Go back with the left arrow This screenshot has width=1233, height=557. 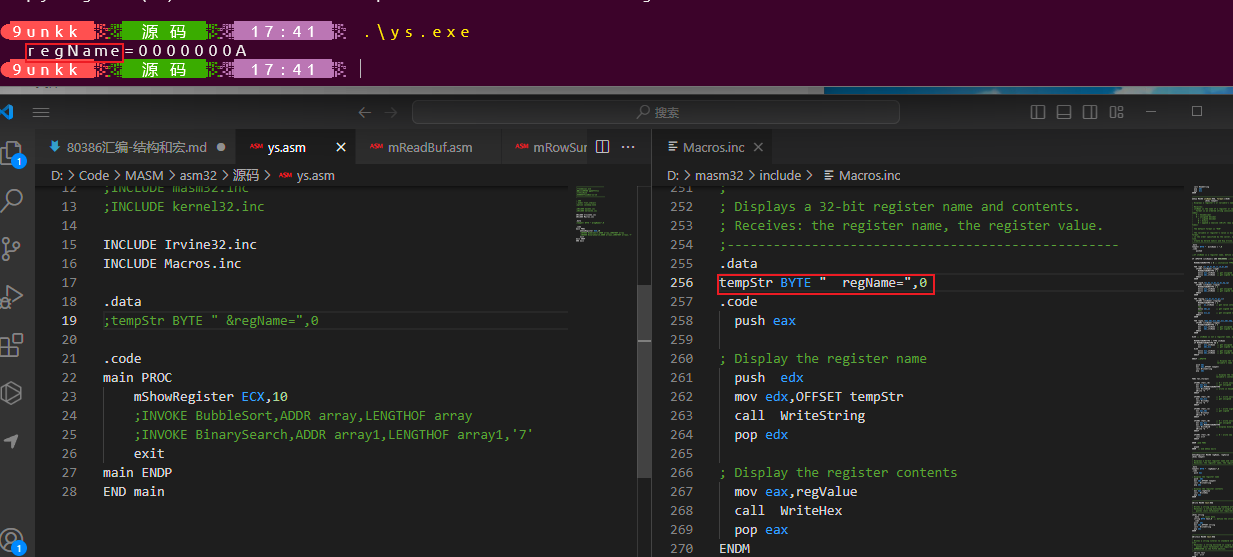(365, 112)
